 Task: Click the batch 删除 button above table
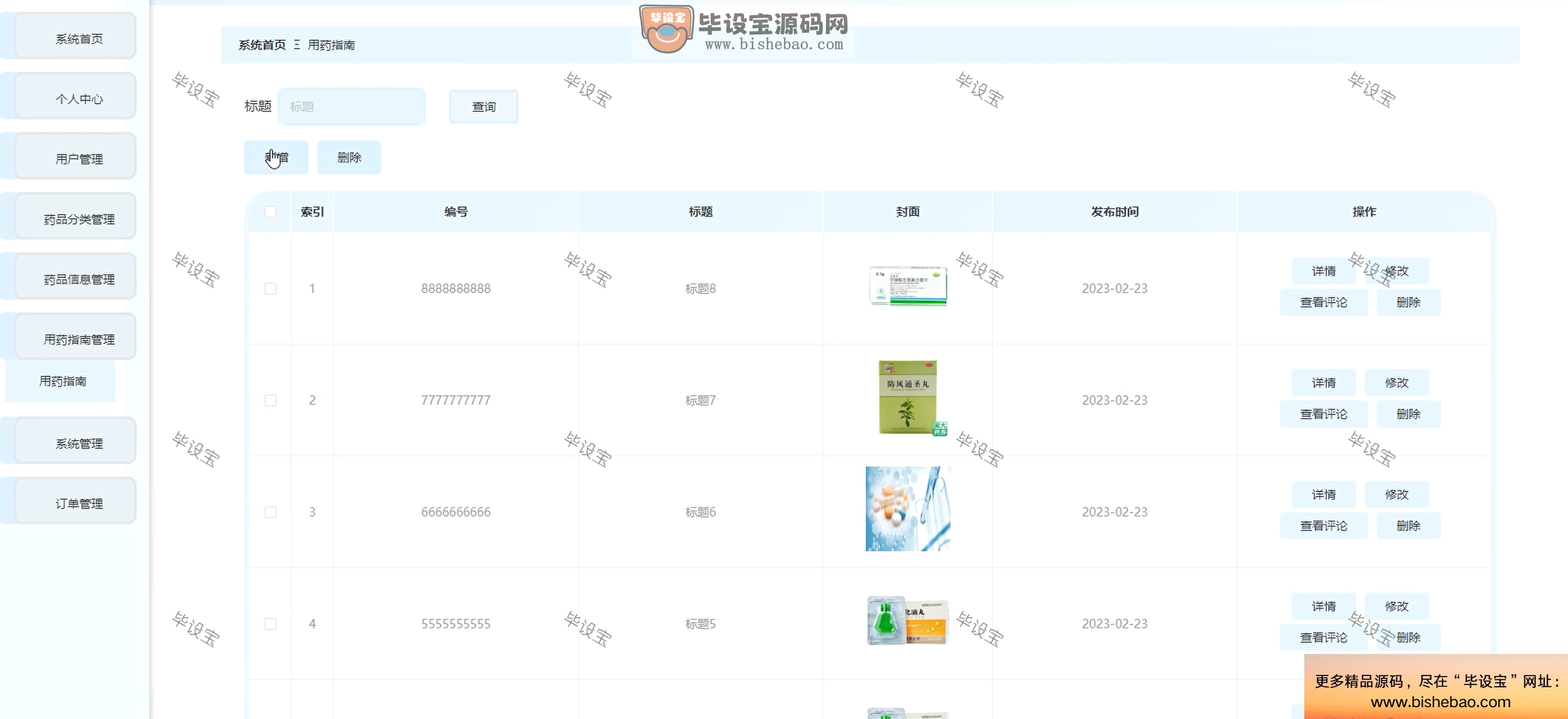349,158
